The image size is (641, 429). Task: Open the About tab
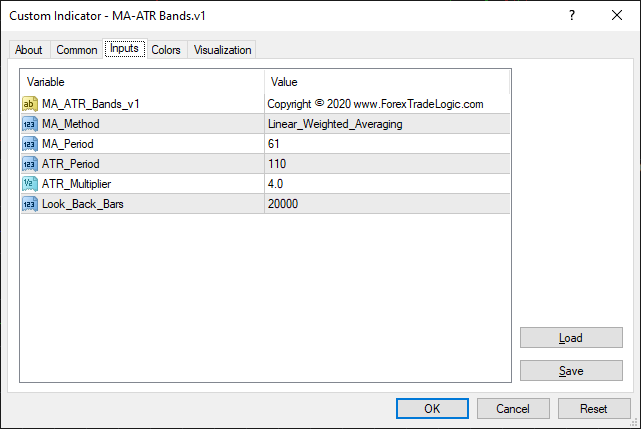tap(29, 50)
